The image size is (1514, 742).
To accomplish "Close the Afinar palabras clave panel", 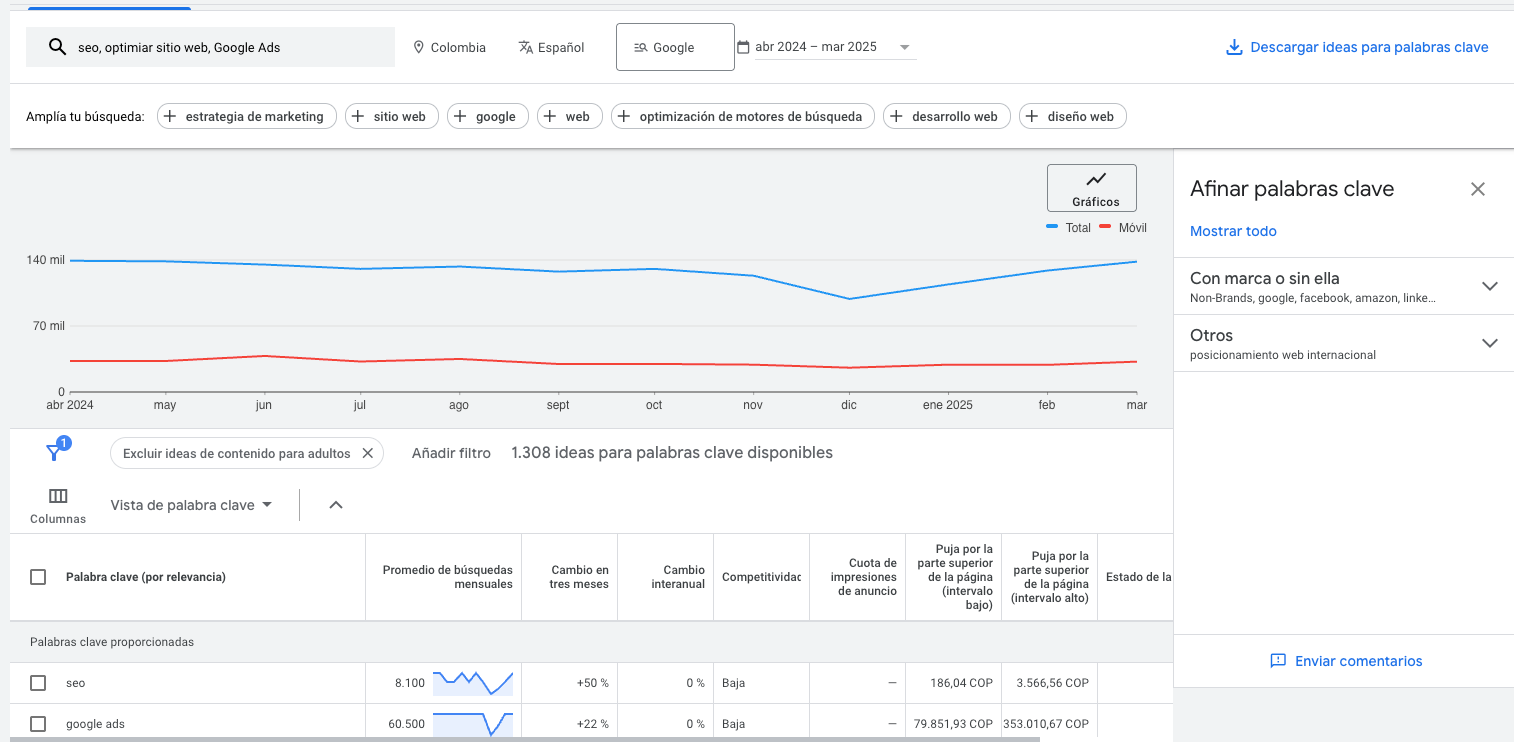I will pos(1477,189).
